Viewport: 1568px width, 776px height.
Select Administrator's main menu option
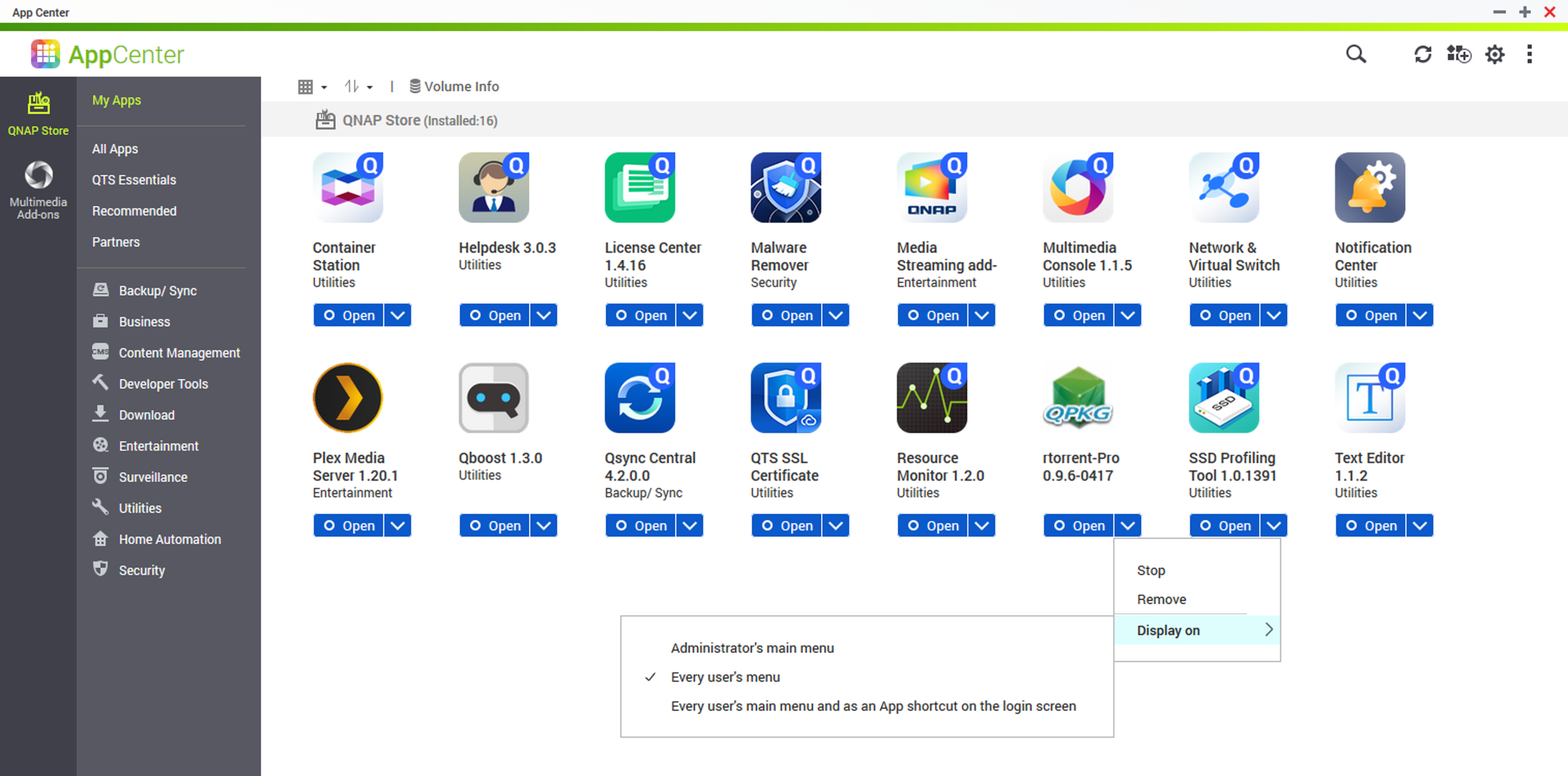click(752, 647)
